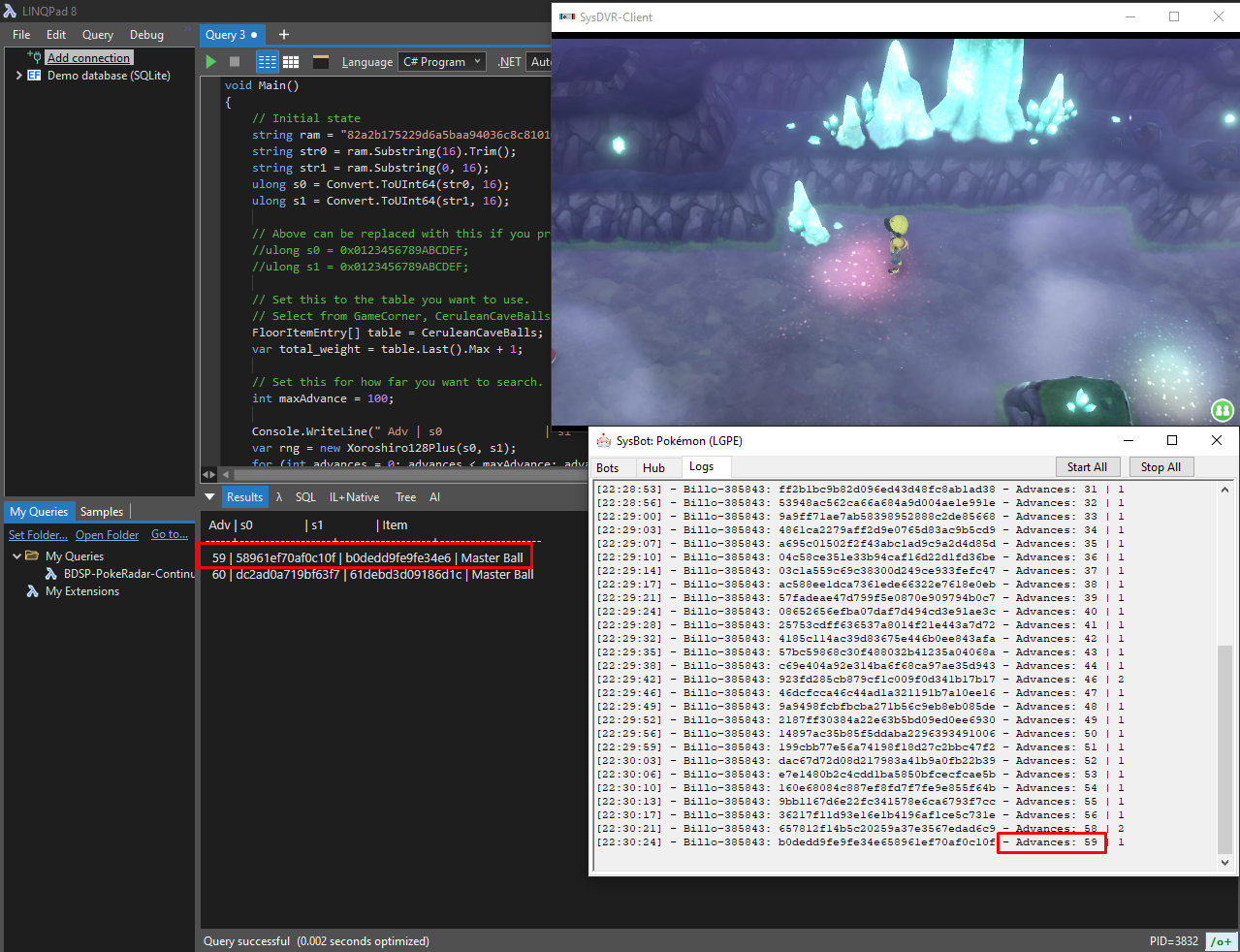
Task: Expand the Demo database (SQLite) node
Action: tap(18, 75)
